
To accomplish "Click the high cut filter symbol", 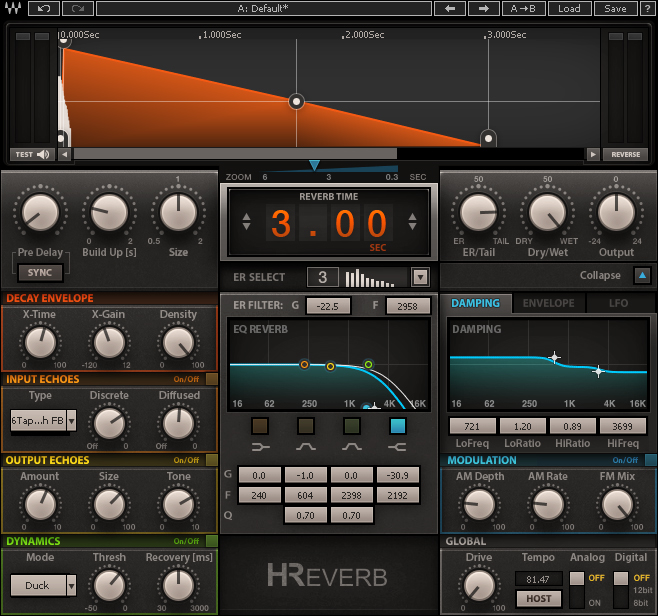I will point(397,447).
